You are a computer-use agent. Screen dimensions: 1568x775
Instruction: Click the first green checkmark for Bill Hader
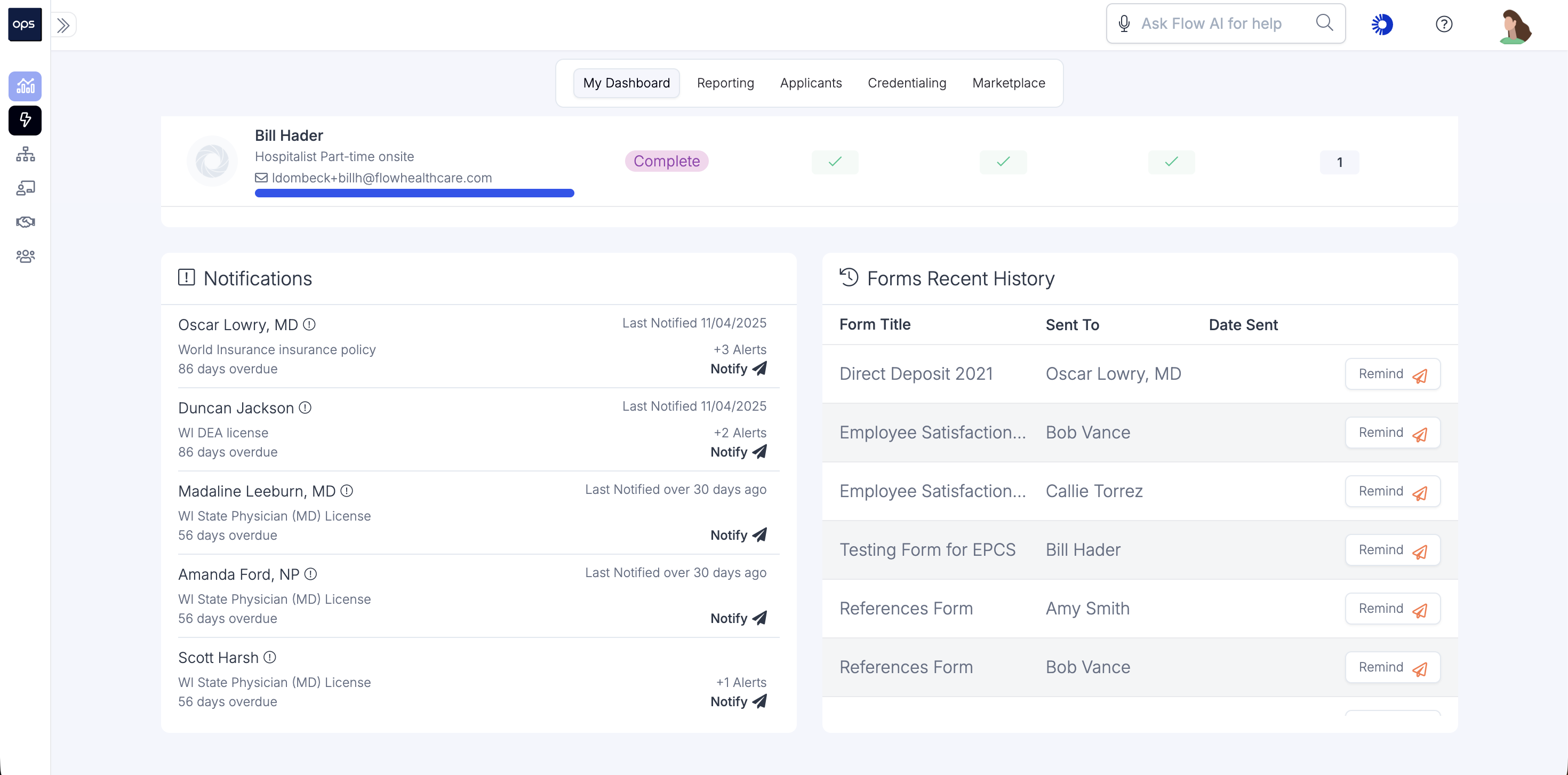pyautogui.click(x=835, y=162)
